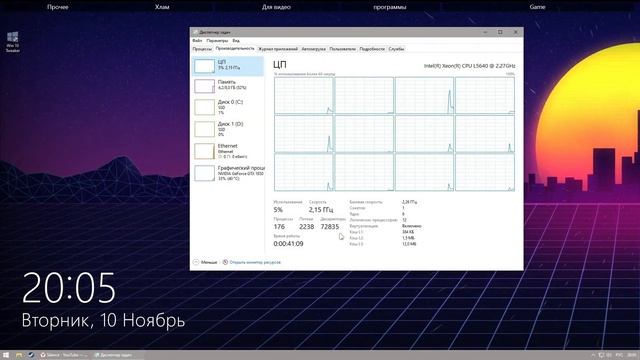The width and height of the screenshot is (640, 360).
Task: Click the ЦП mini graph thumbnail
Action: [x=204, y=66]
